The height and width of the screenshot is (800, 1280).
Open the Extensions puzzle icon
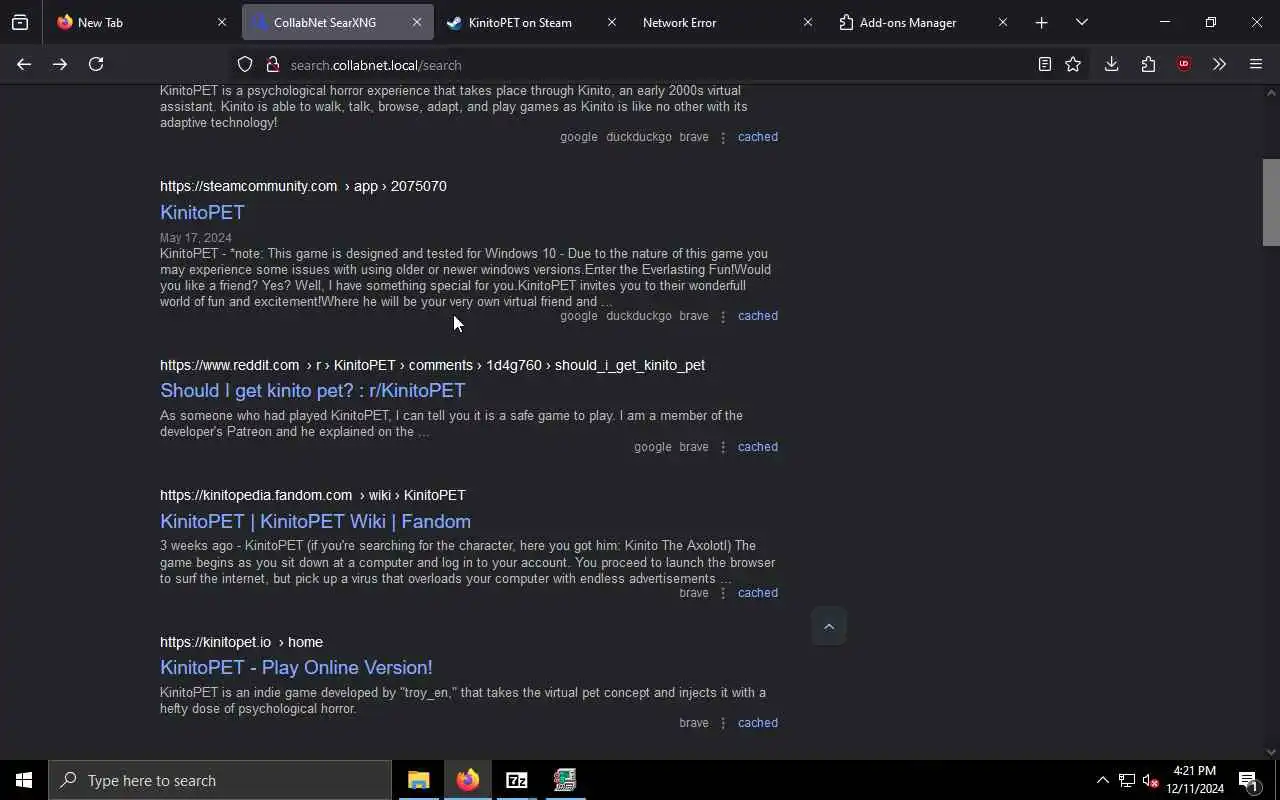1148,64
